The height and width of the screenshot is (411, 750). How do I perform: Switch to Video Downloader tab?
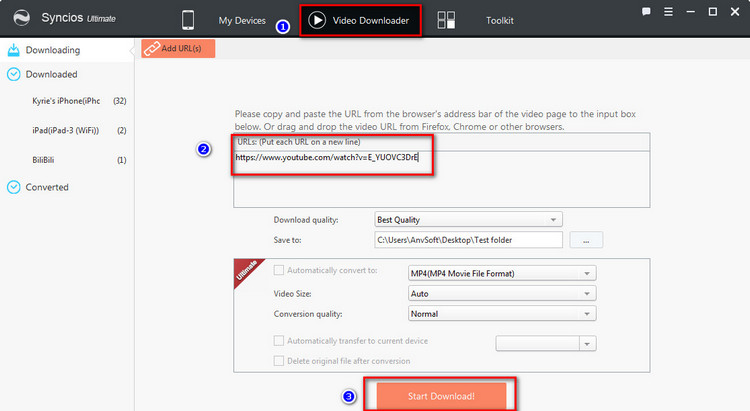361,20
